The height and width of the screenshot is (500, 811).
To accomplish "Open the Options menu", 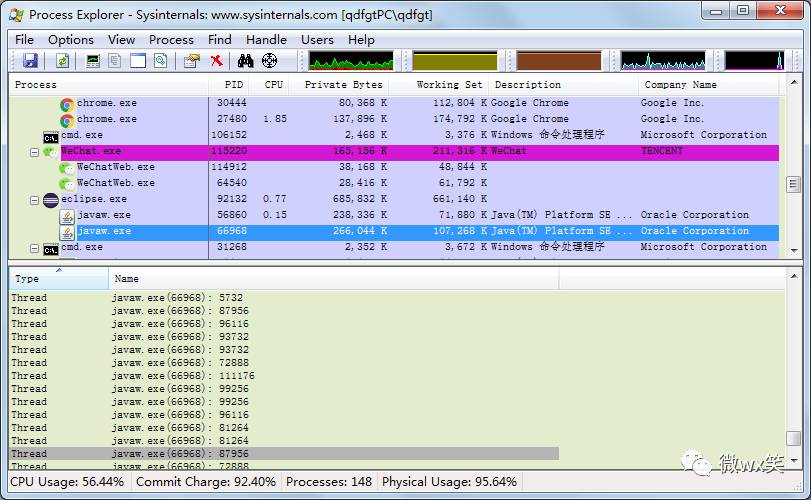I will (71, 40).
